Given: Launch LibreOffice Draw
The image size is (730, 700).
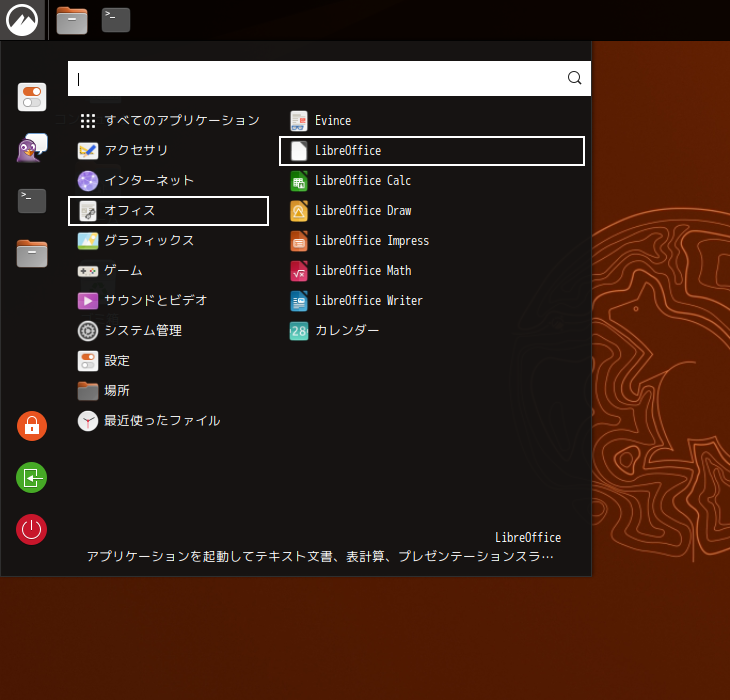Looking at the screenshot, I should (x=432, y=211).
